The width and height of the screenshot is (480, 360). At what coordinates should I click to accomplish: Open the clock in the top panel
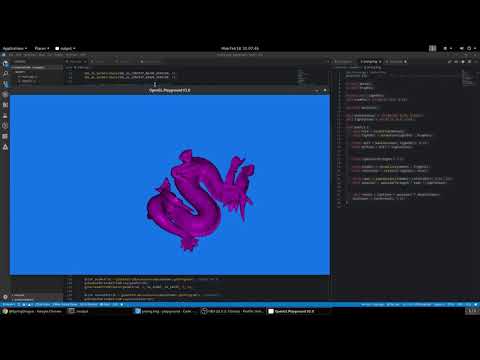[x=240, y=48]
